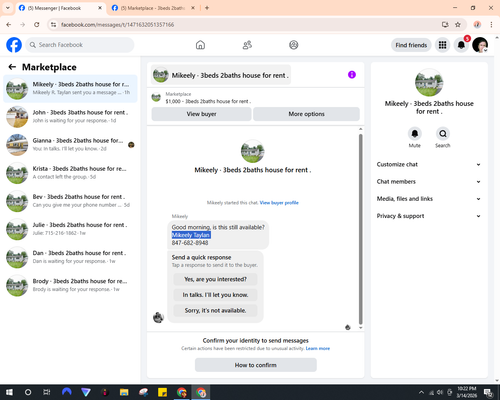Viewport: 500px width, 400px height.
Task: Open Sticky Notes from taskbar
Action: coord(162,392)
